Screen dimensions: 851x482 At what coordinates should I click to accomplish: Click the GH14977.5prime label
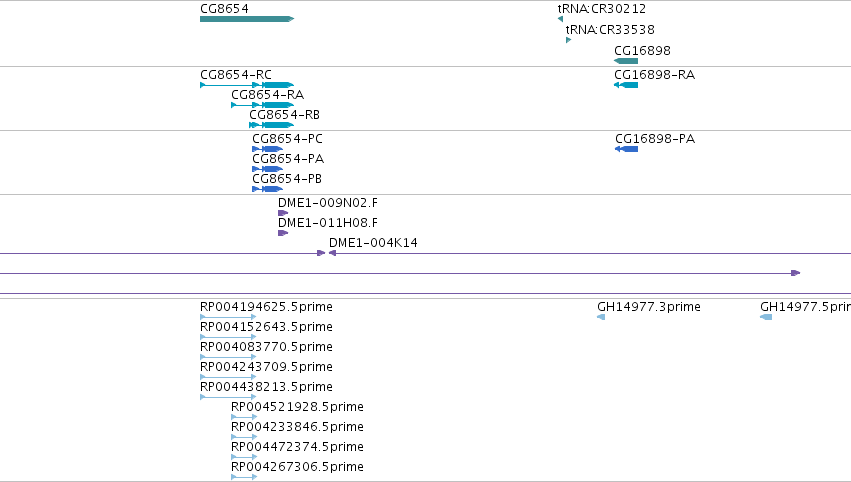coord(805,307)
